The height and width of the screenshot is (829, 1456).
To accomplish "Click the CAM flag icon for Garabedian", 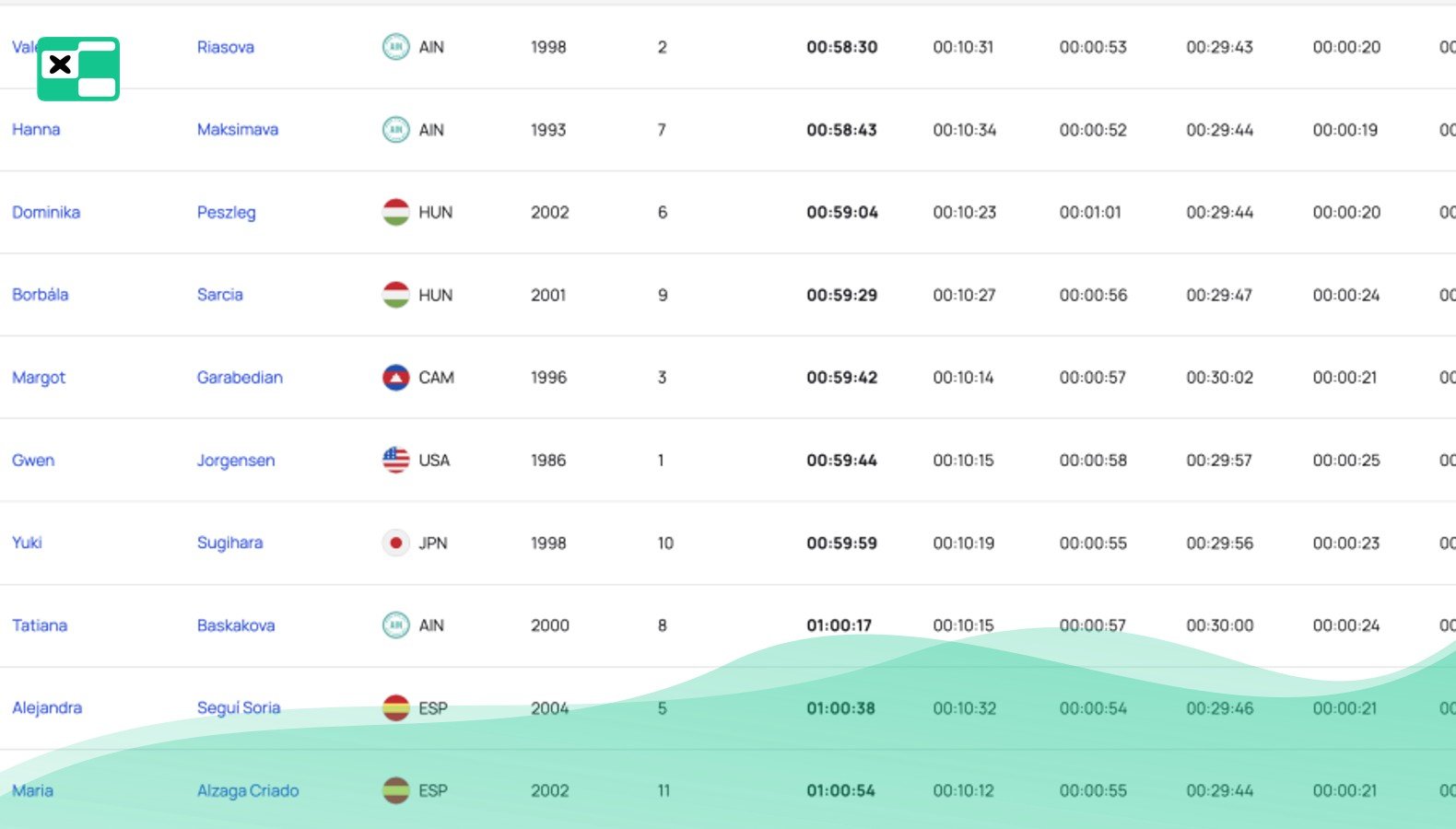I will pyautogui.click(x=395, y=378).
